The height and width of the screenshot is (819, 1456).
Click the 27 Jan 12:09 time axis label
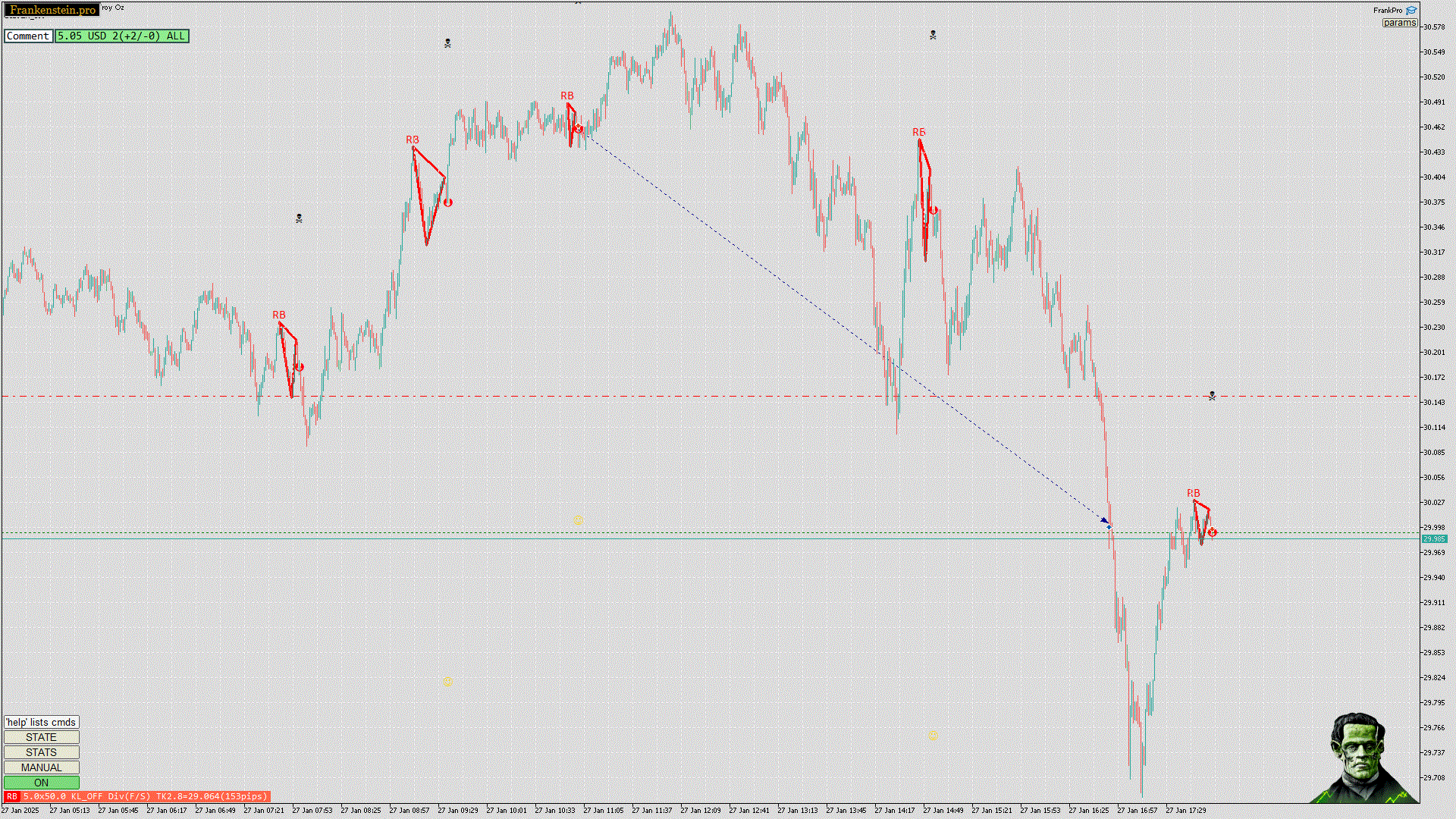click(x=701, y=810)
